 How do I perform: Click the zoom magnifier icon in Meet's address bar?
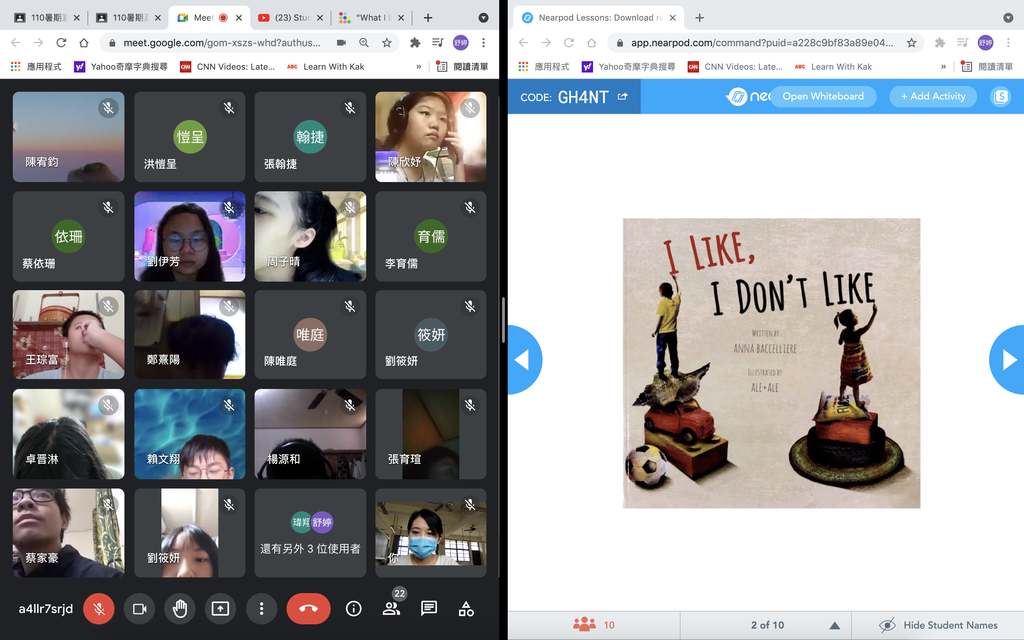coord(364,42)
